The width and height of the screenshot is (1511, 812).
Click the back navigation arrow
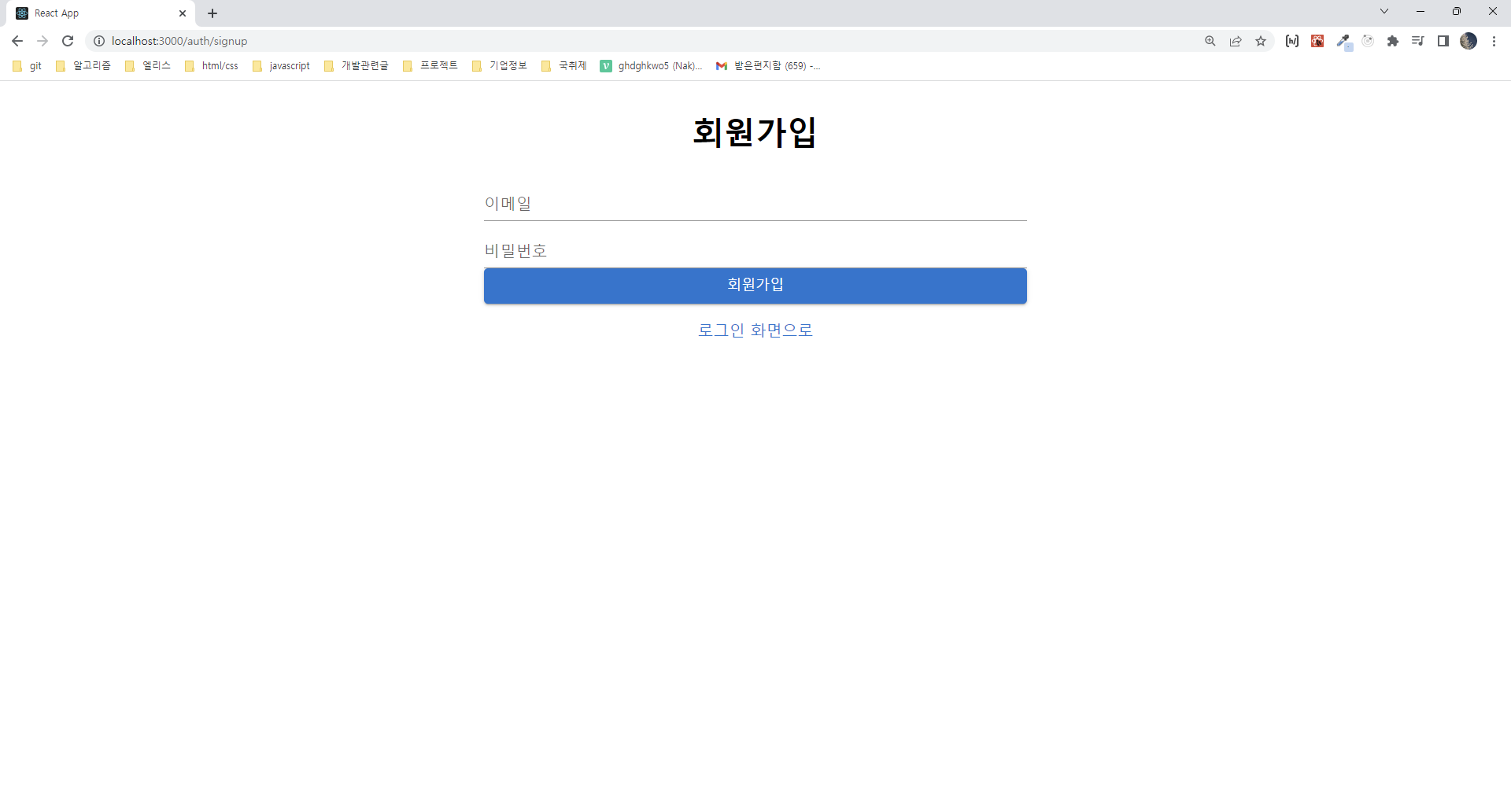[17, 41]
